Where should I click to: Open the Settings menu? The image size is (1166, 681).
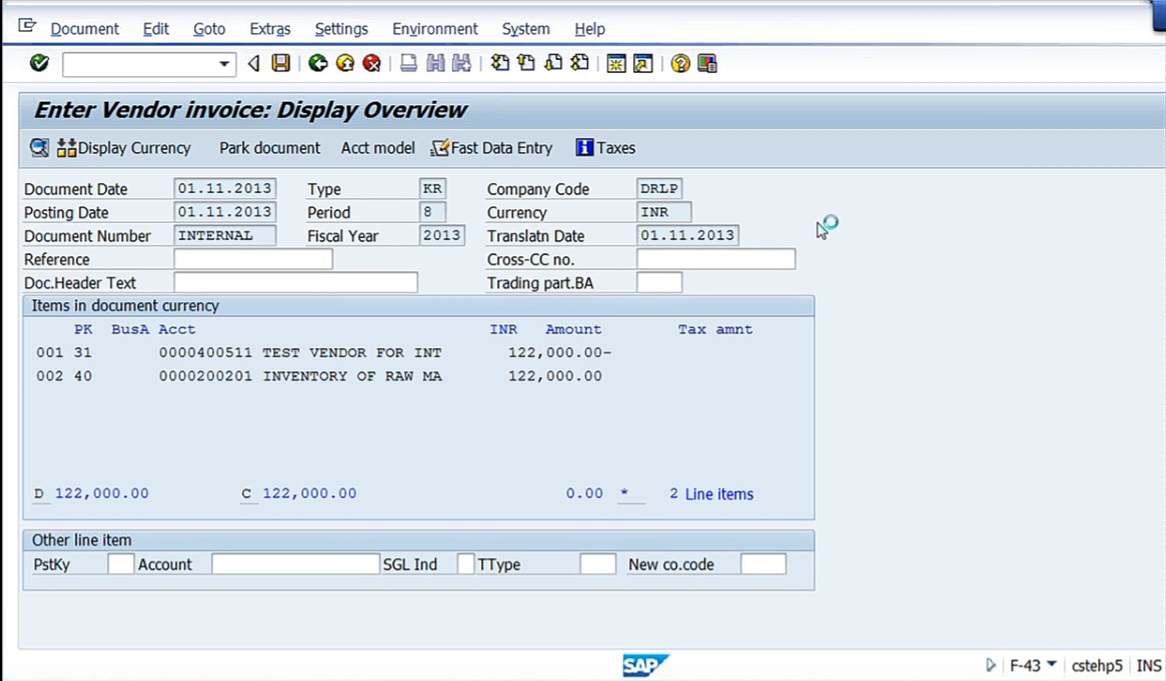pos(341,29)
